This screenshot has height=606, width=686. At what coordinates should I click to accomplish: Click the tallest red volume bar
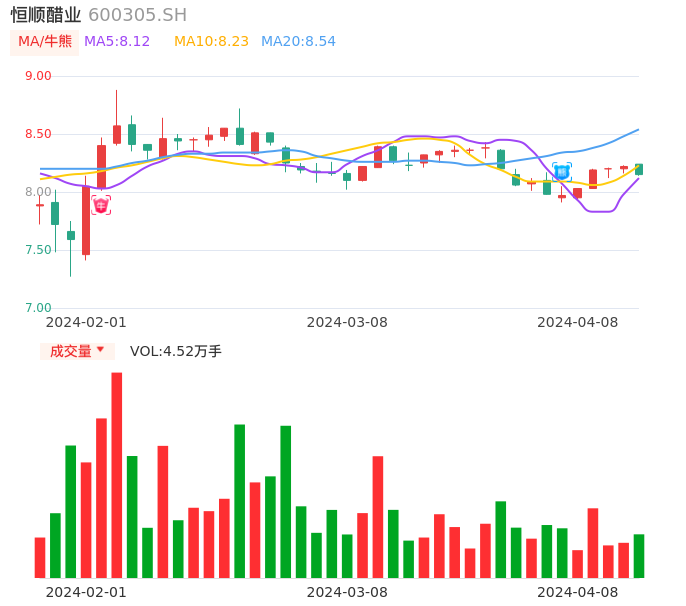coord(117,475)
